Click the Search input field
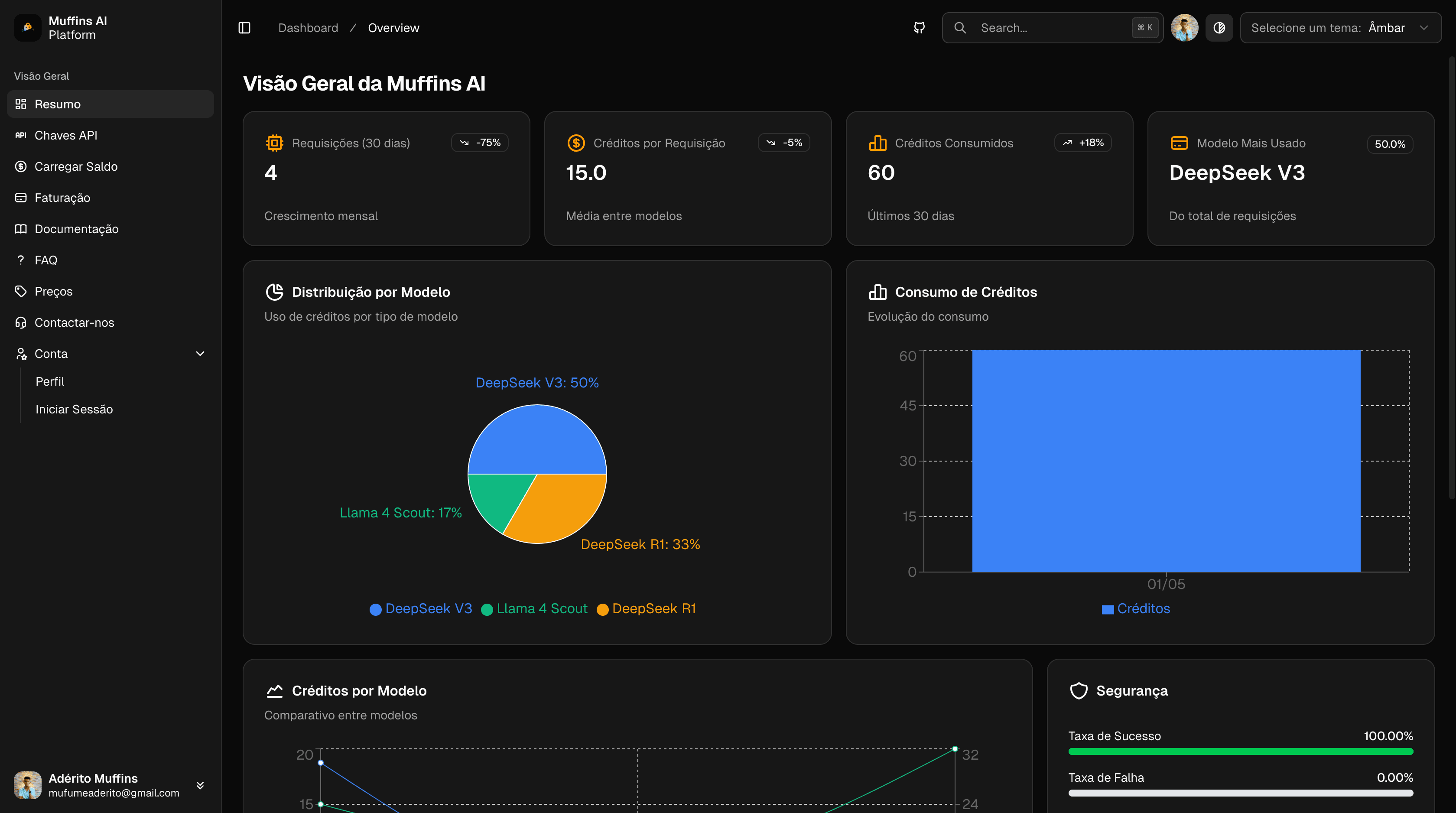The height and width of the screenshot is (813, 1456). 1053,28
